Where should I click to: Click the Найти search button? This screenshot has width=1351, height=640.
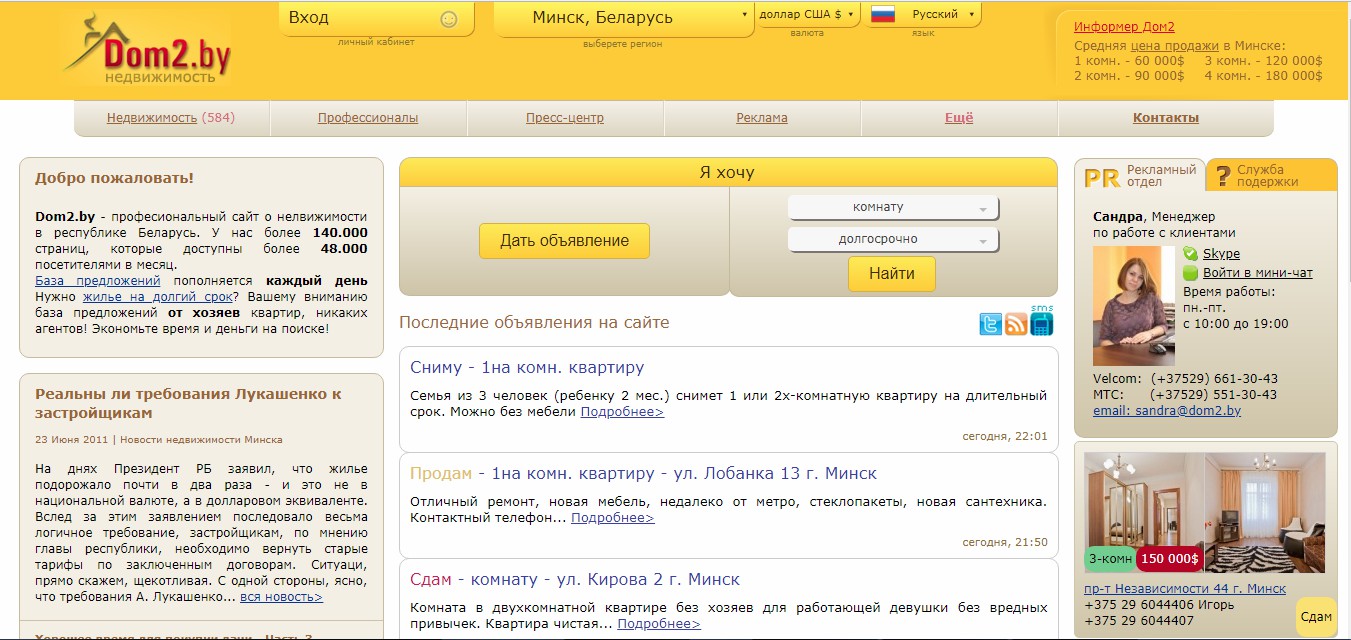click(892, 273)
